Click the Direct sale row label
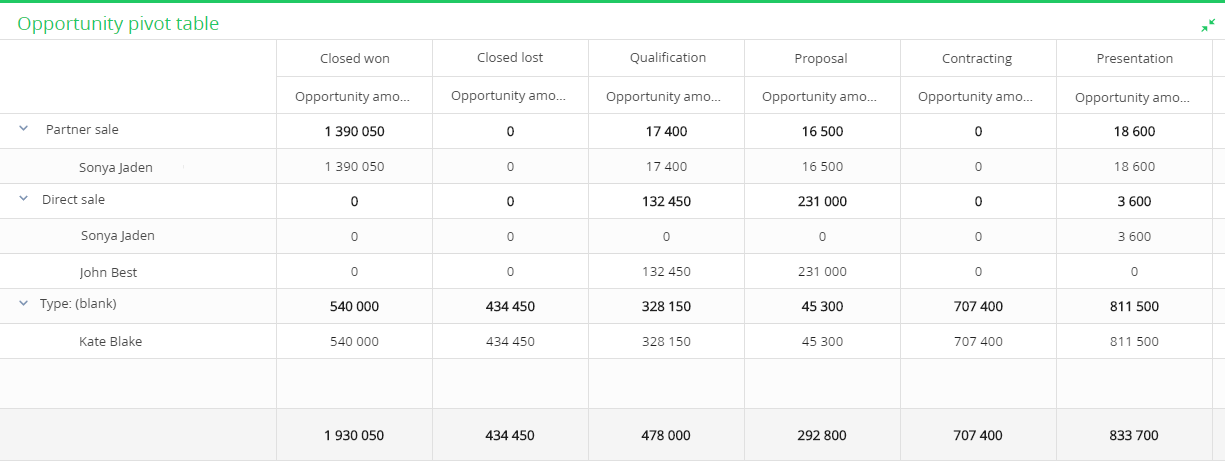1225x462 pixels. click(73, 199)
